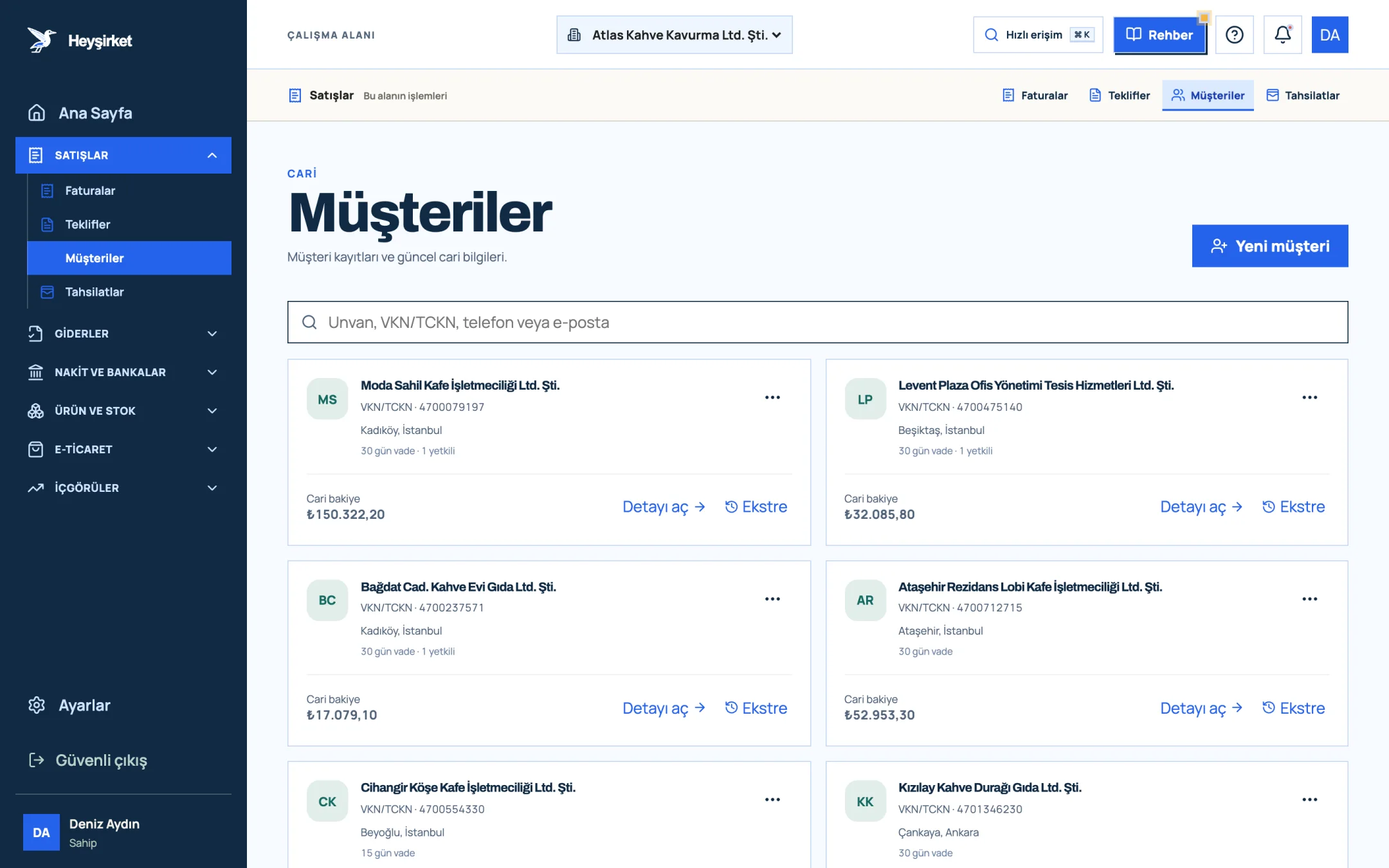Viewport: 1389px width, 868px height.
Task: Open Atlas Kahve Kavurma workspace dropdown
Action: 674,35
